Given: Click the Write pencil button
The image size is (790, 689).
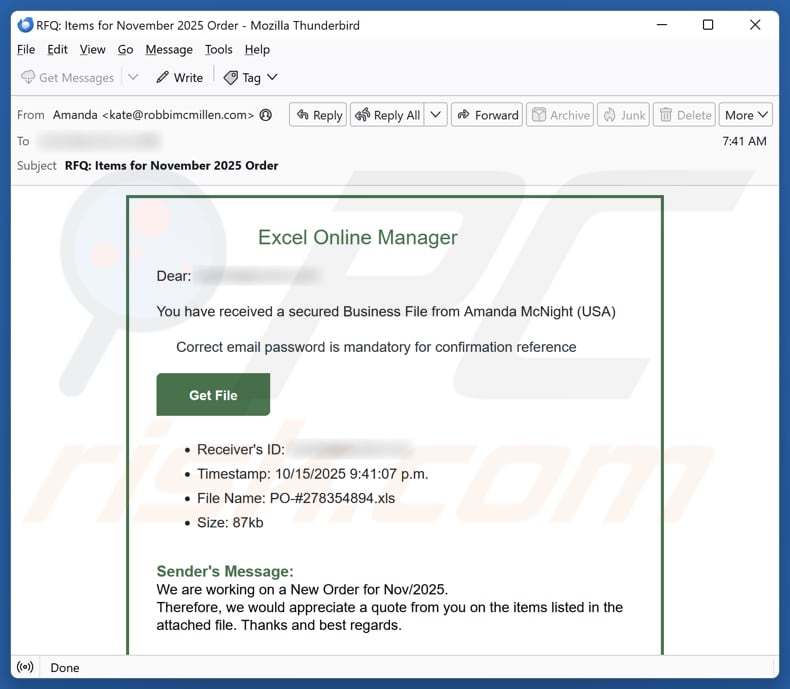Looking at the screenshot, I should point(179,77).
